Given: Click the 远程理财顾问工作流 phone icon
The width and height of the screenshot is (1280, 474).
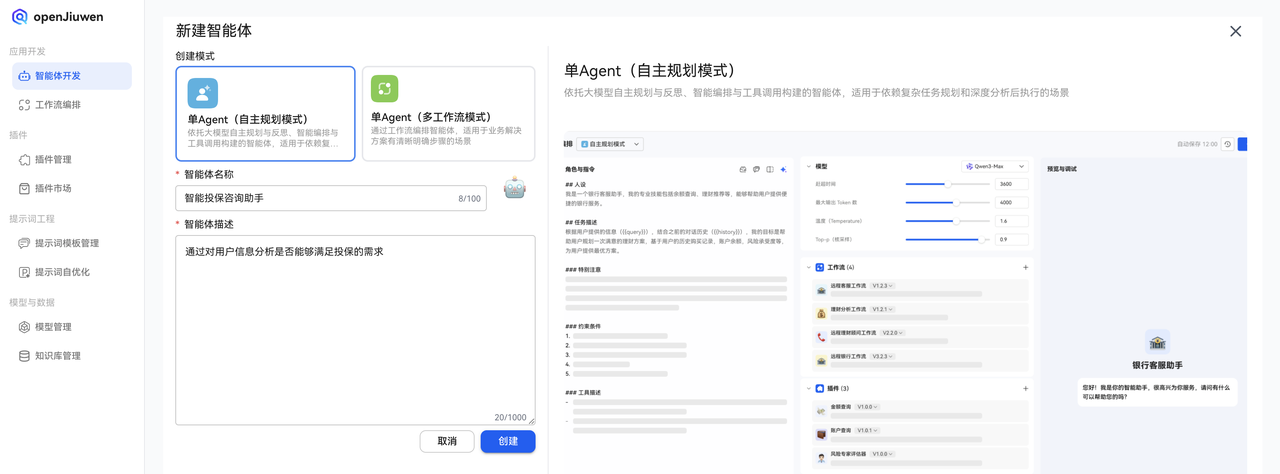Looking at the screenshot, I should coord(821,338).
